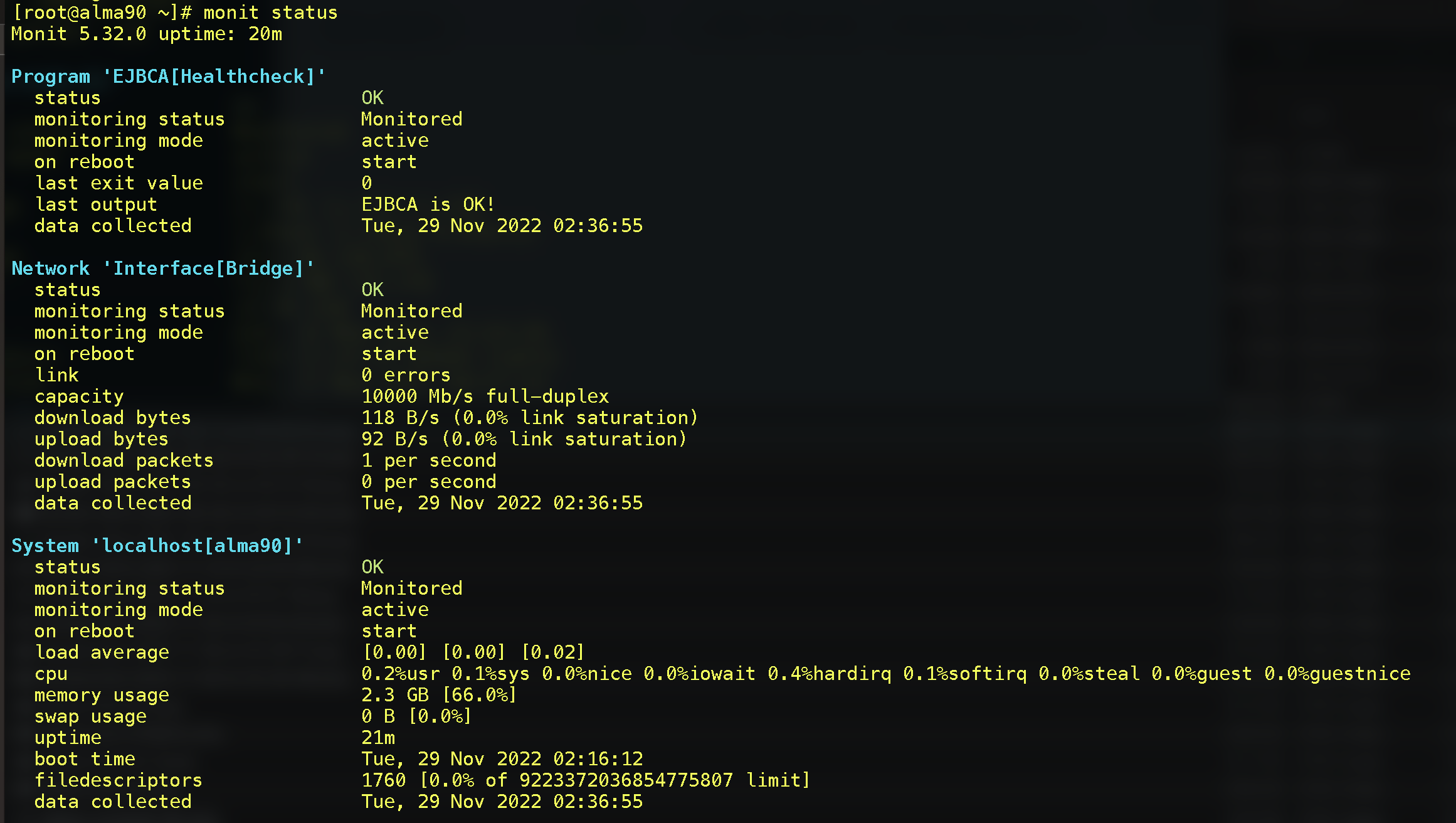The height and width of the screenshot is (823, 1456).
Task: Click the Network 'Interface[Bridge]' heading
Action: (x=163, y=268)
